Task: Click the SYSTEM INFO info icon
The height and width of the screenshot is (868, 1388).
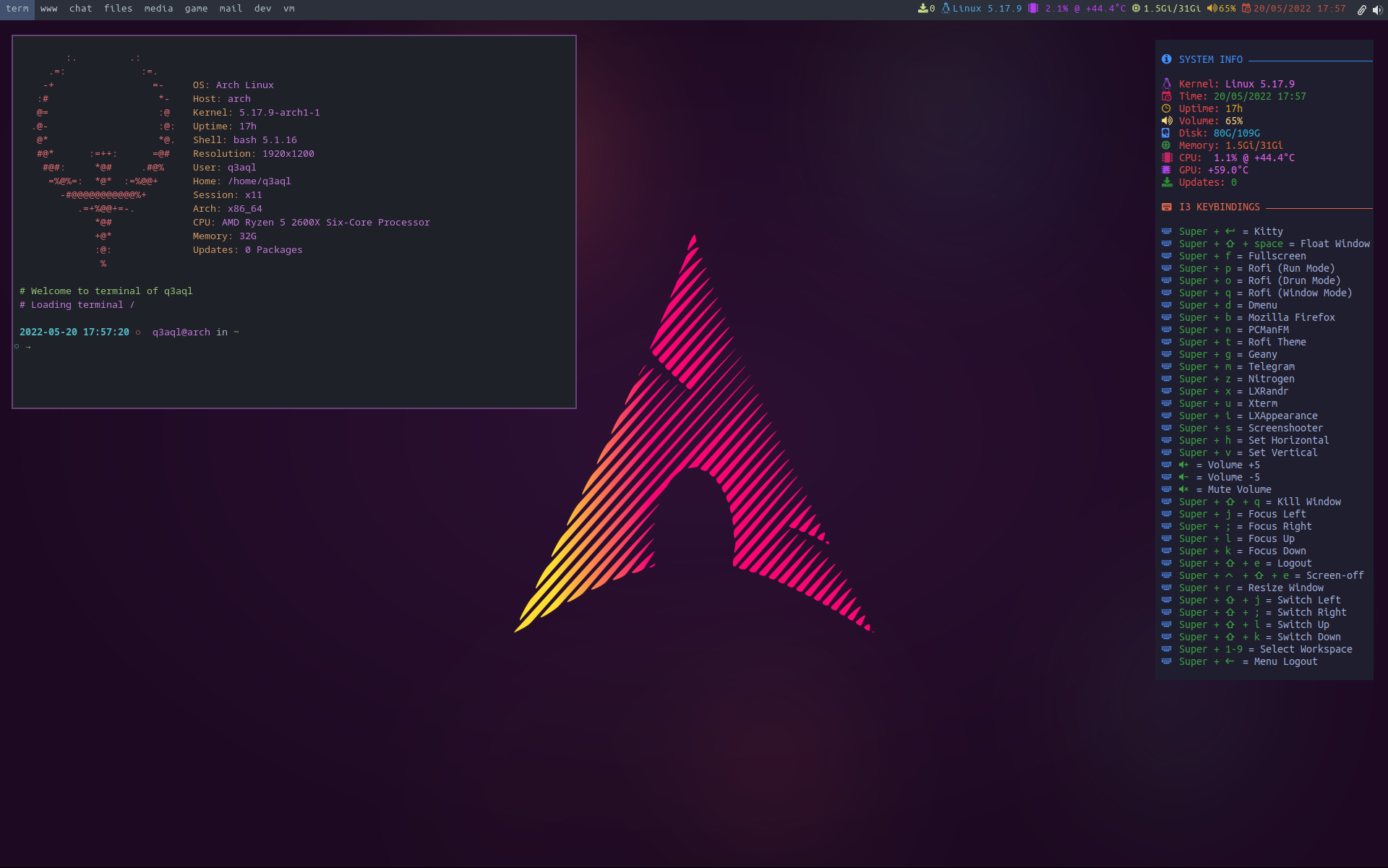Action: [x=1166, y=59]
